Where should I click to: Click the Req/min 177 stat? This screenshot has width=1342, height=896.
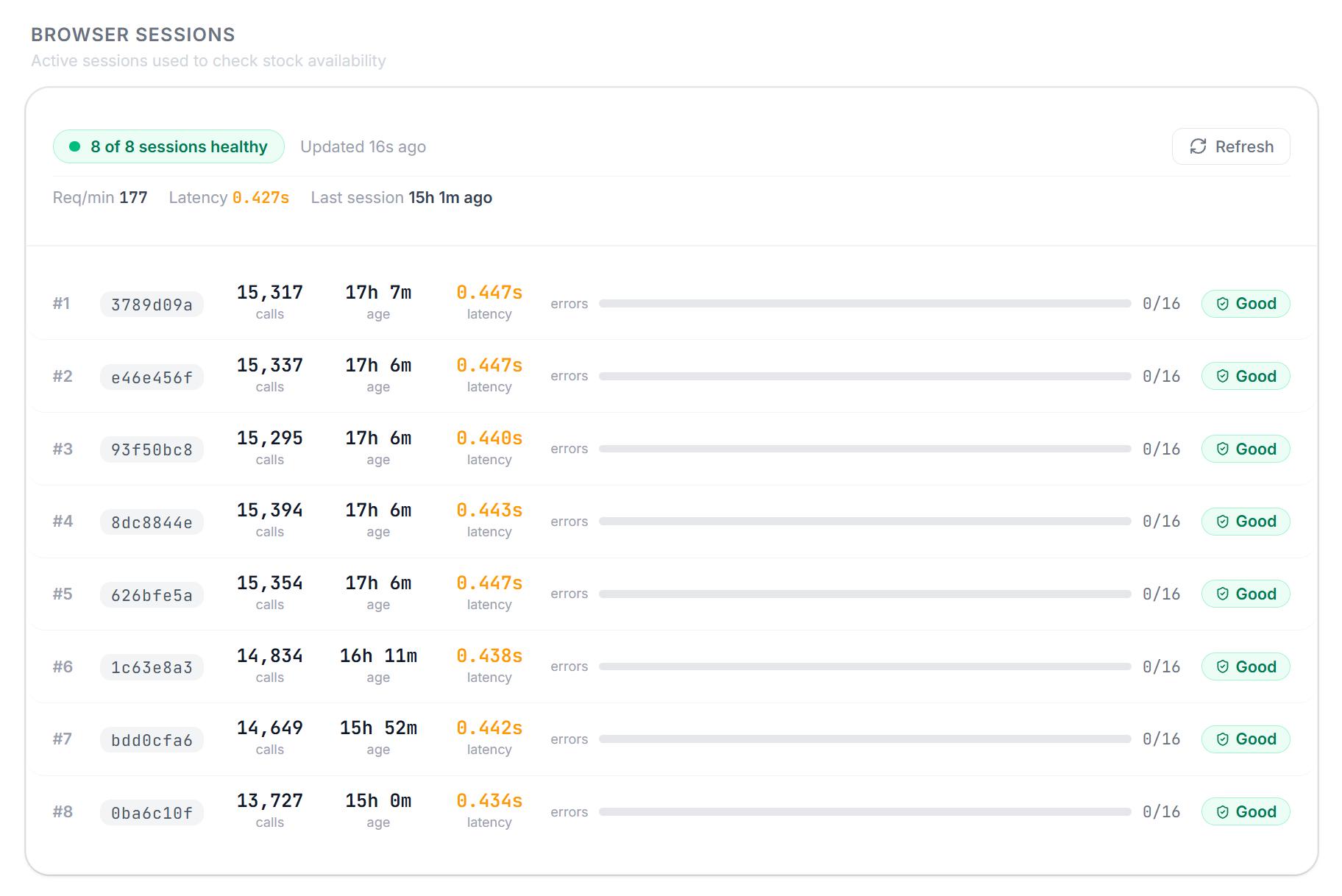coord(100,197)
